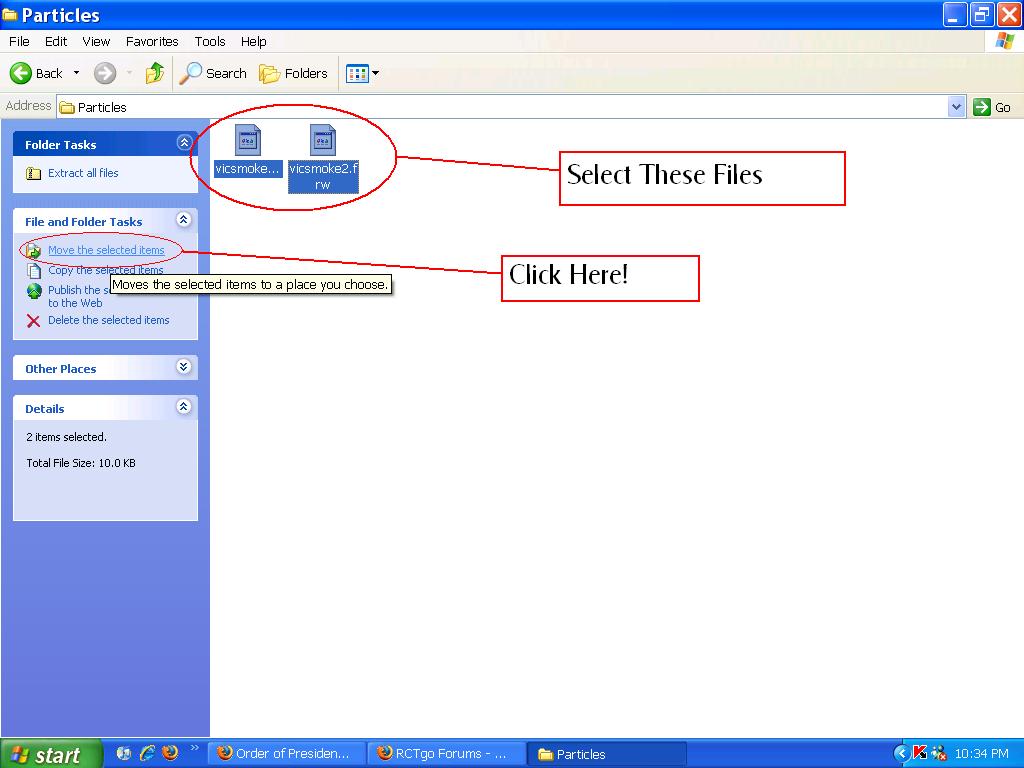Open the Views dropdown button
The height and width of the screenshot is (768, 1024).
tap(362, 73)
